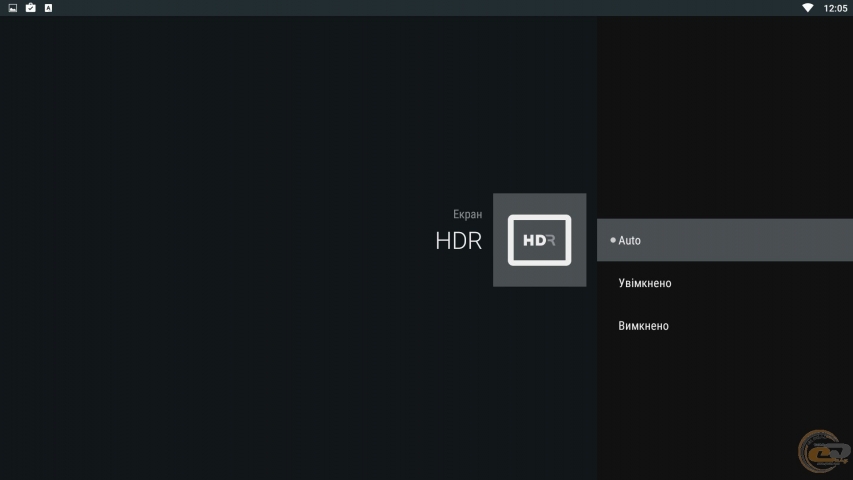Image resolution: width=853 pixels, height=480 pixels.
Task: Click the HDR display icon tile
Action: (x=539, y=240)
